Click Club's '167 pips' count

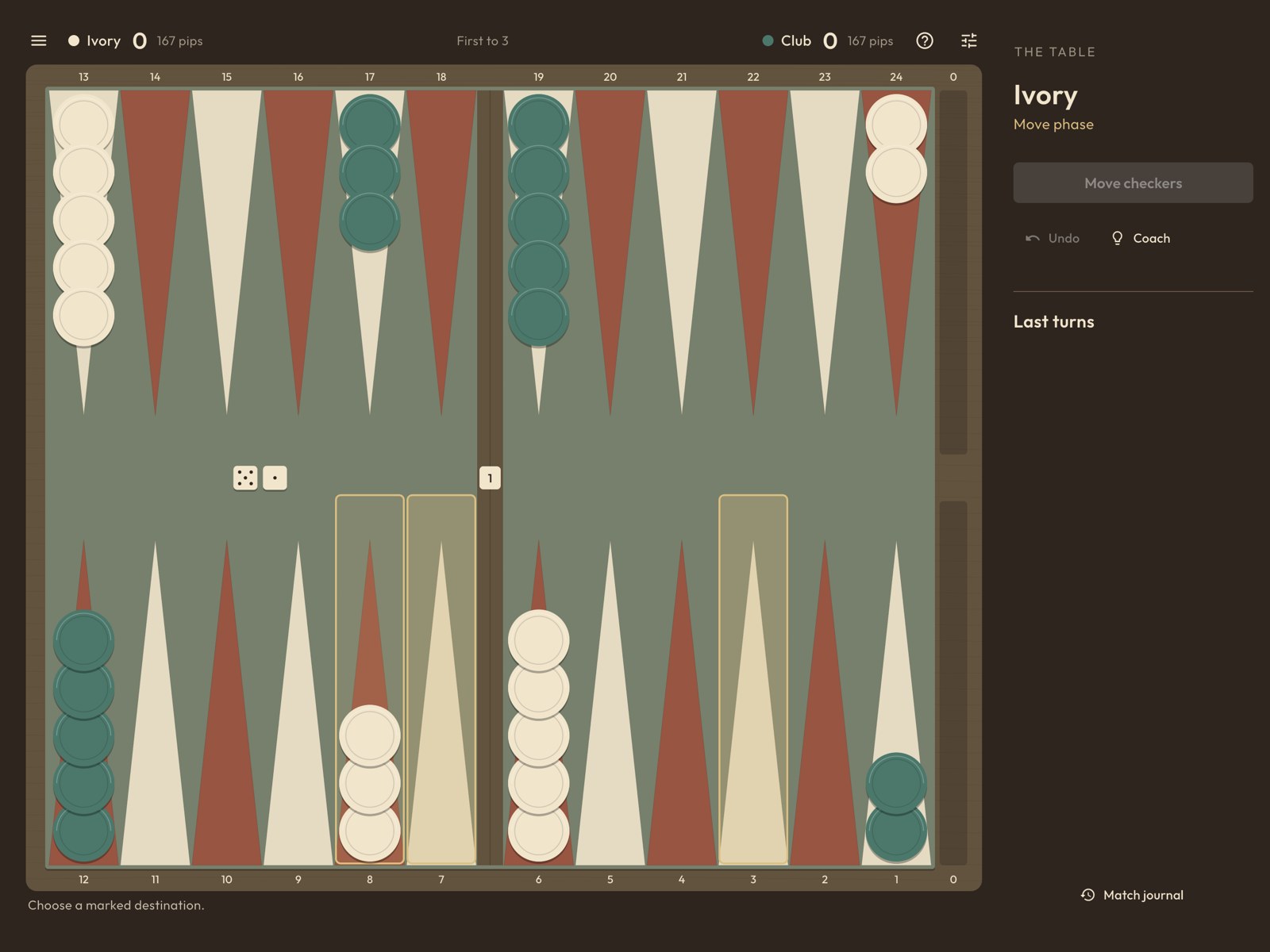click(x=870, y=40)
